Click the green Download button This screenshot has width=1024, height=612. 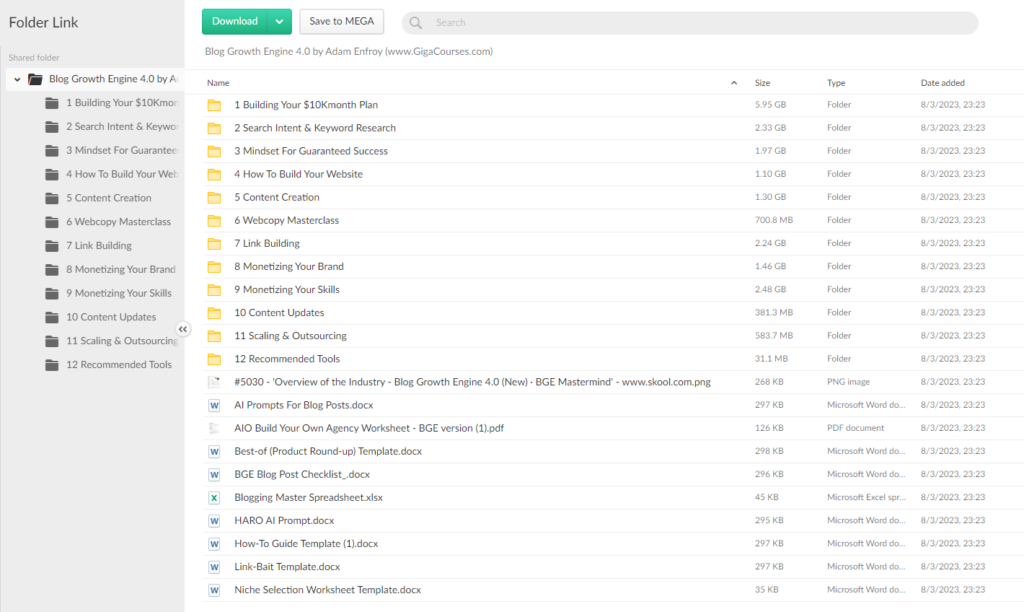point(235,21)
